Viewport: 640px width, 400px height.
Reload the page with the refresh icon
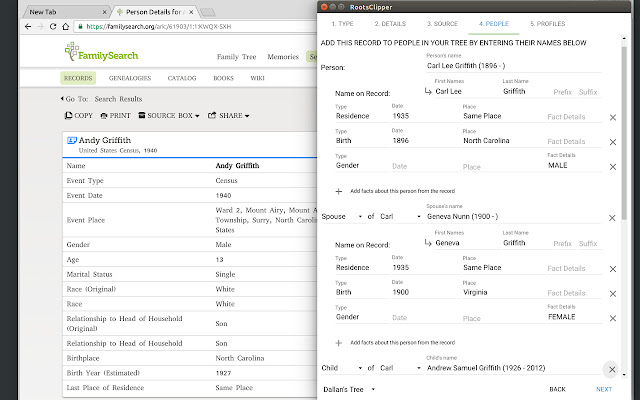click(x=53, y=27)
